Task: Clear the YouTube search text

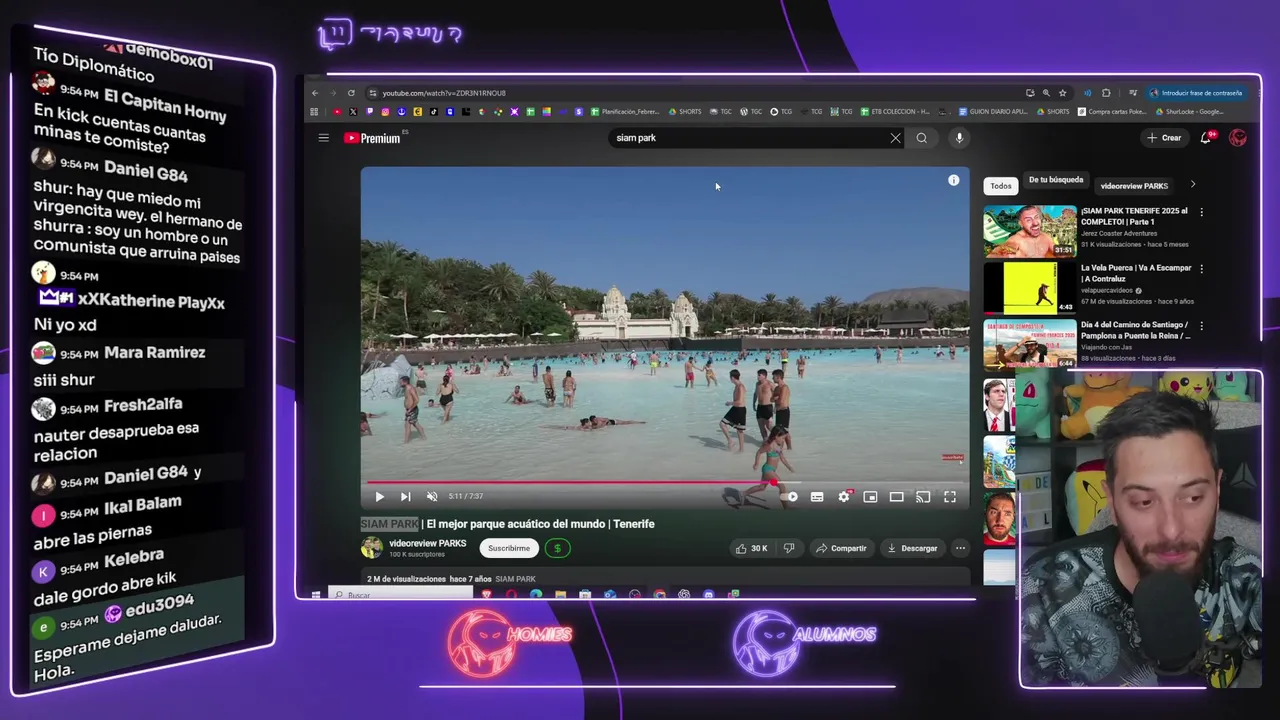Action: 895,138
